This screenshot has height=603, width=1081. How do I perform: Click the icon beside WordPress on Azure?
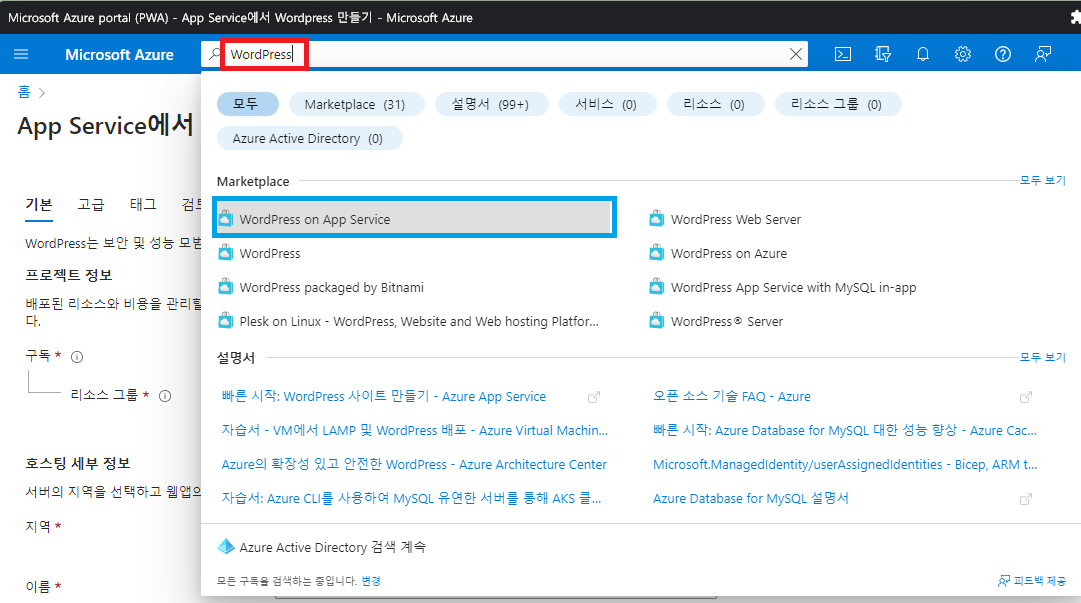656,253
